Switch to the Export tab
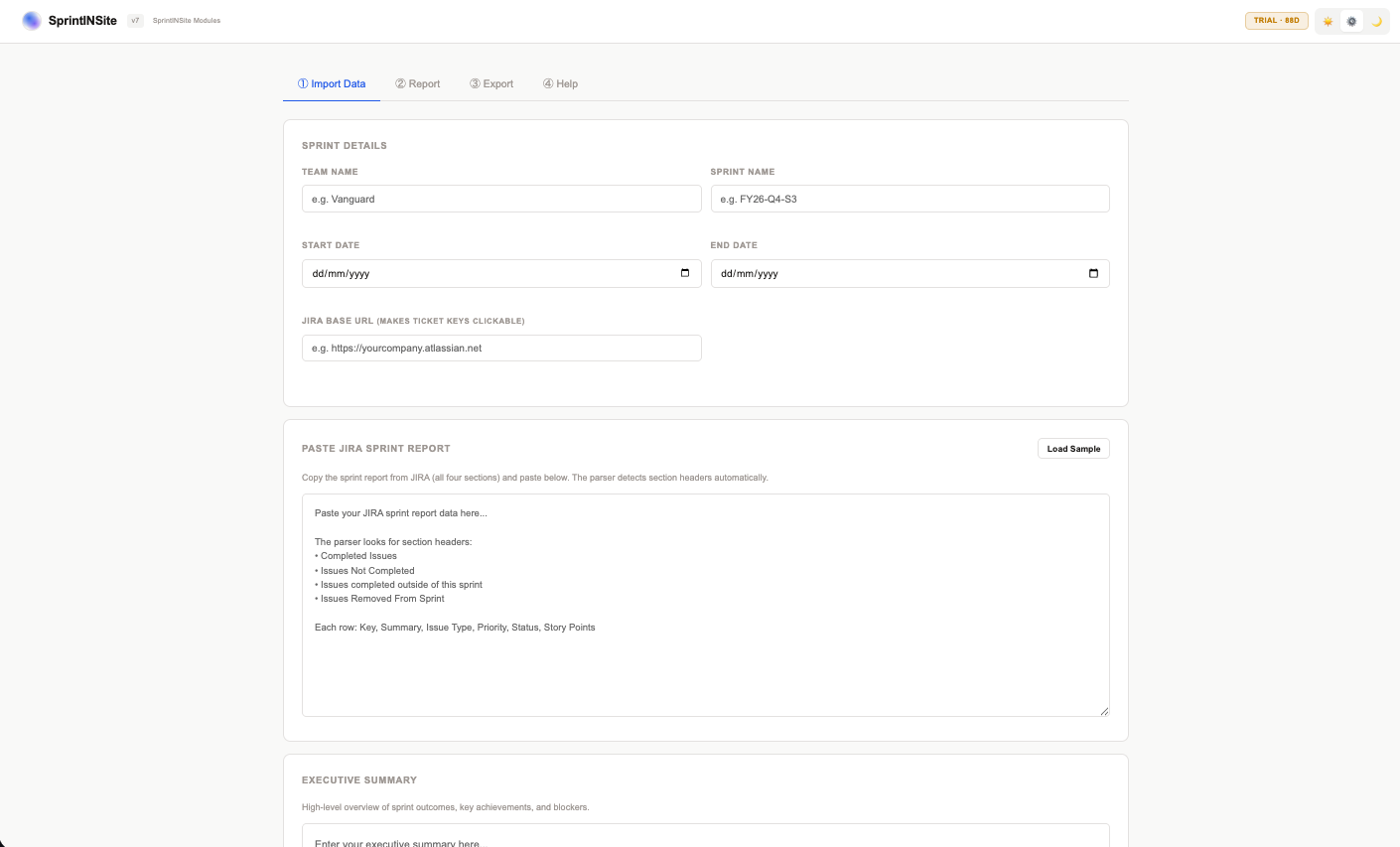The height and width of the screenshot is (847, 1400). pyautogui.click(x=491, y=83)
